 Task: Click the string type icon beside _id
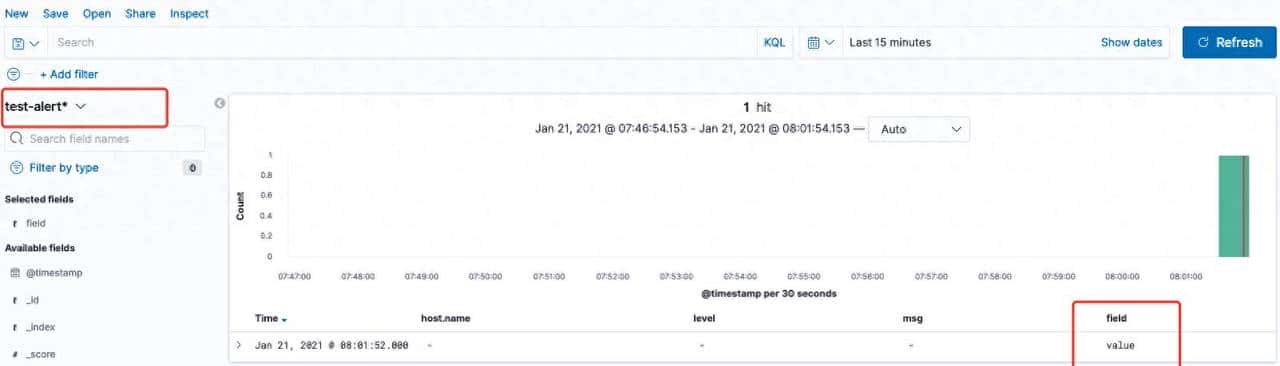point(15,300)
